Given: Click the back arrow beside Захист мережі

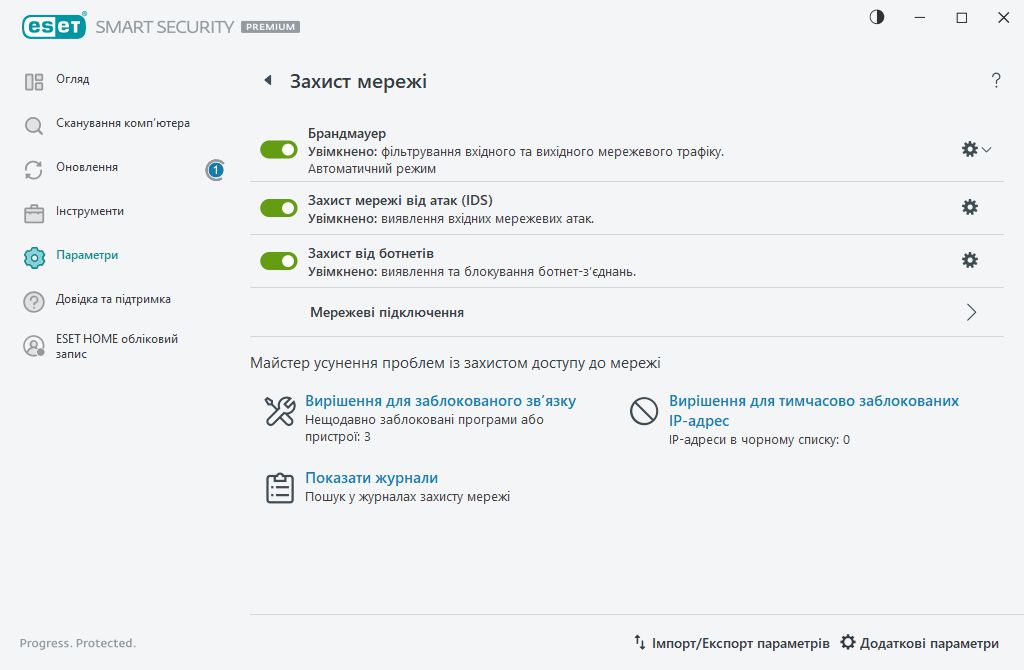Looking at the screenshot, I should (x=267, y=81).
